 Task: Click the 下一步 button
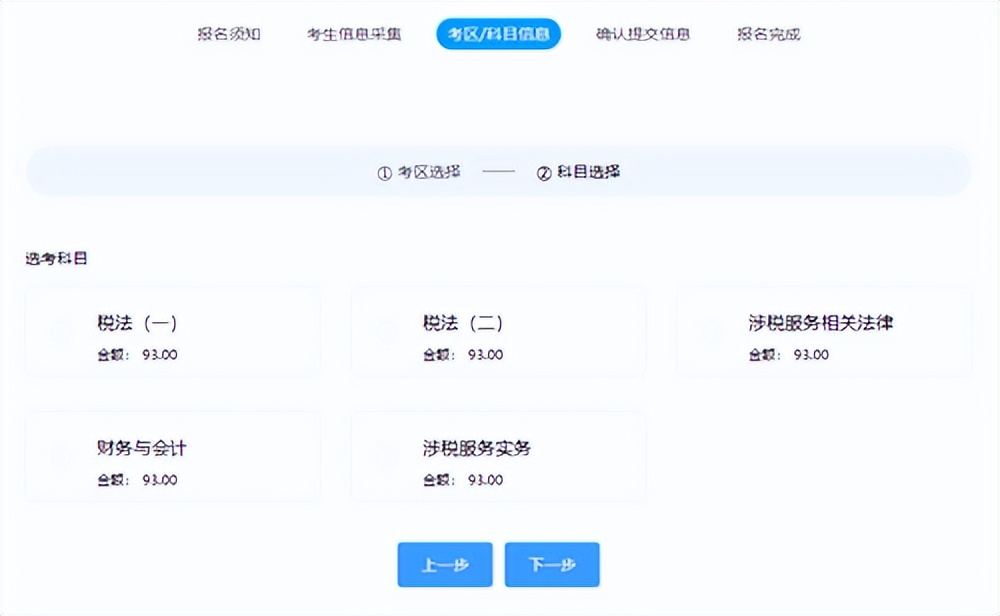click(x=552, y=564)
